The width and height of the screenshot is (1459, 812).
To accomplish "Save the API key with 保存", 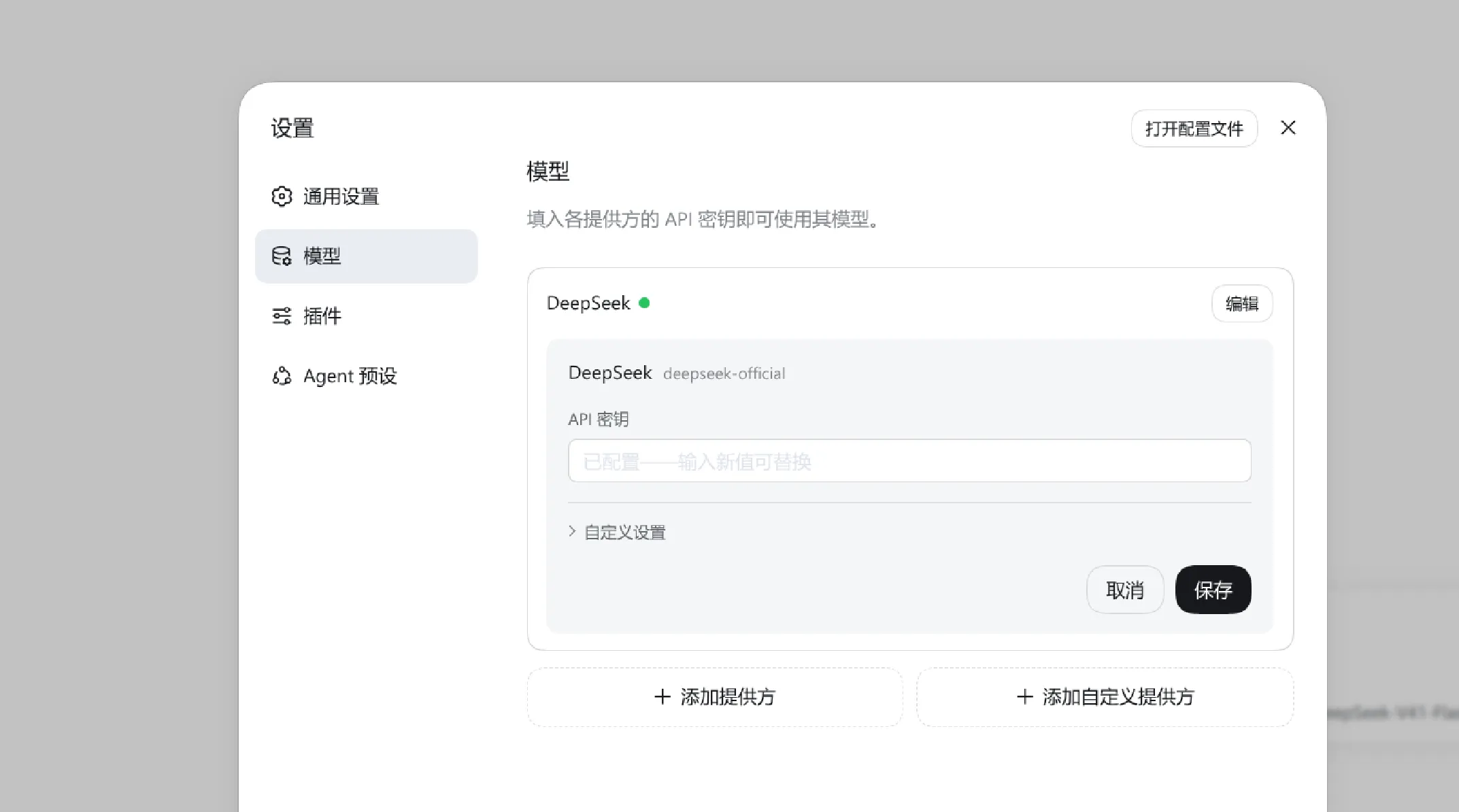I will 1213,590.
